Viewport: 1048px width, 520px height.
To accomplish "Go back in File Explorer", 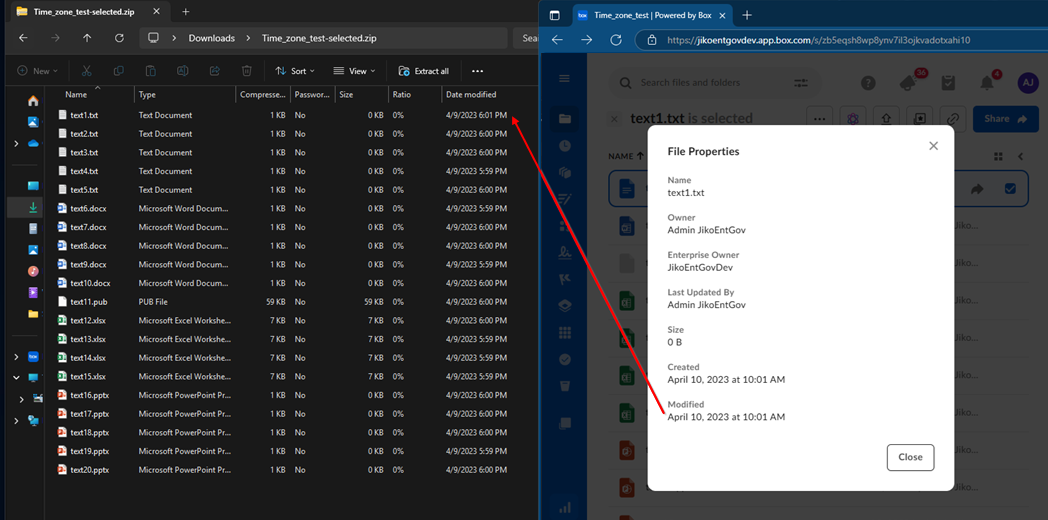I will point(23,38).
